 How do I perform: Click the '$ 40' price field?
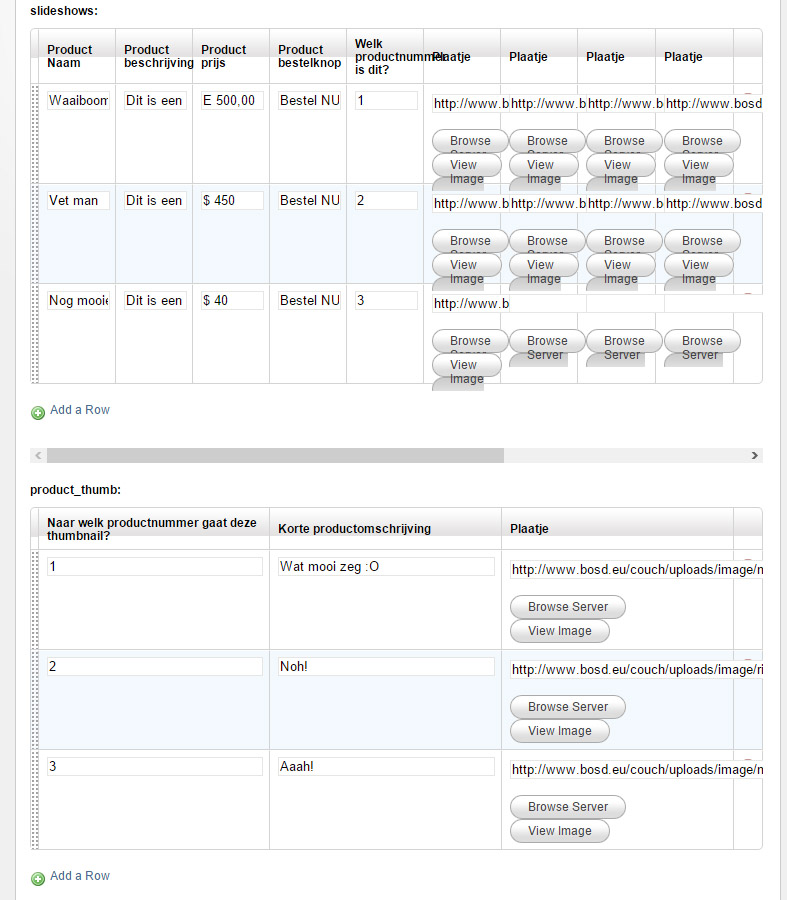coord(232,300)
